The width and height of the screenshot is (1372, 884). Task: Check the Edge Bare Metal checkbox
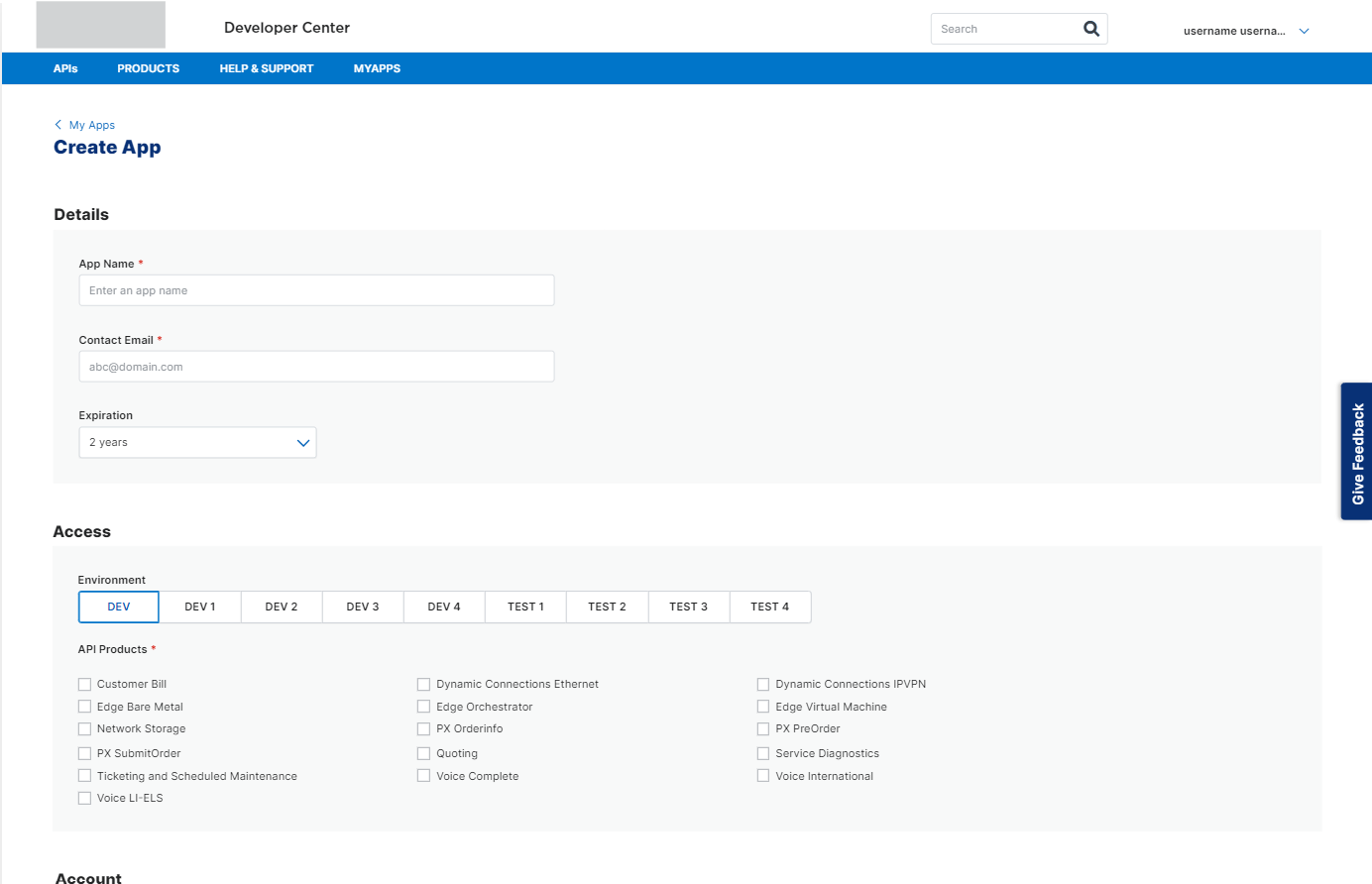coord(84,707)
